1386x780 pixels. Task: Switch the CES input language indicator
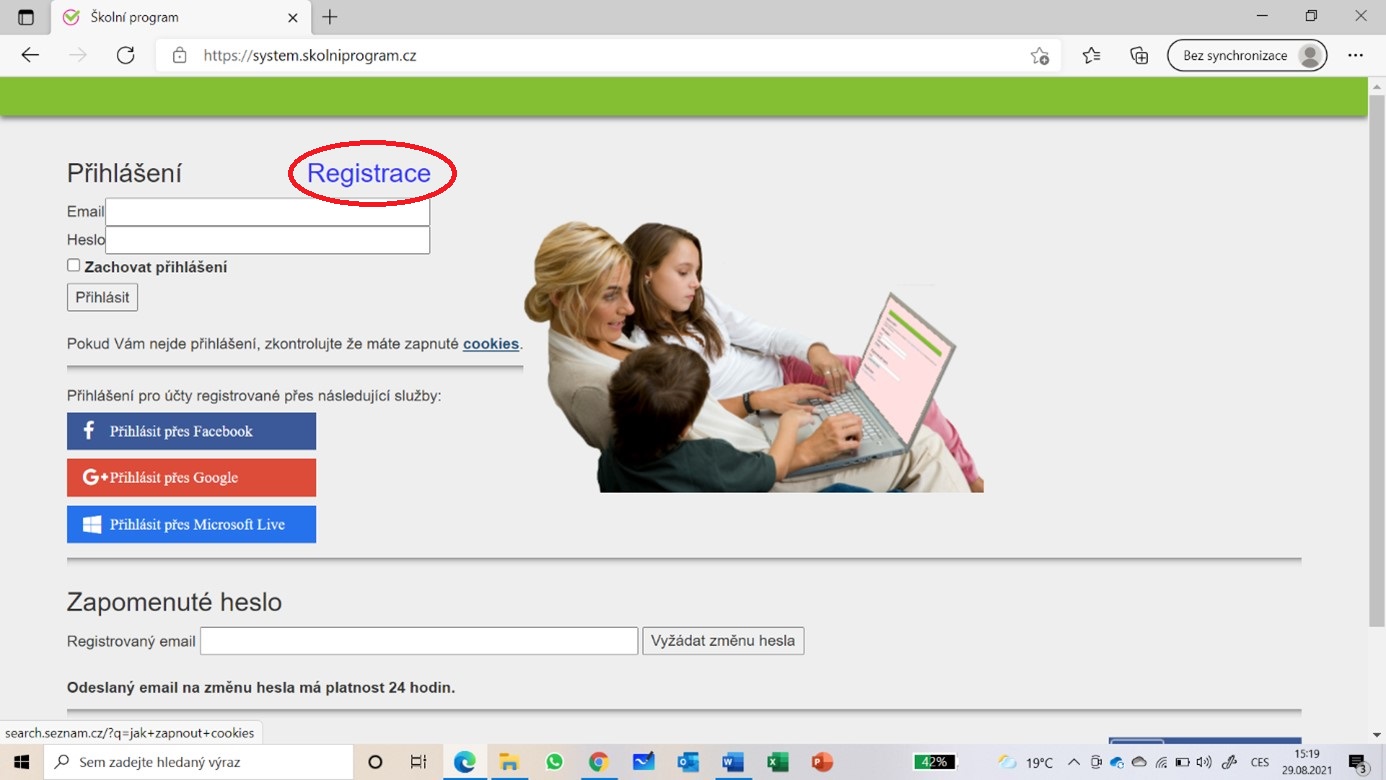pyautogui.click(x=1260, y=762)
